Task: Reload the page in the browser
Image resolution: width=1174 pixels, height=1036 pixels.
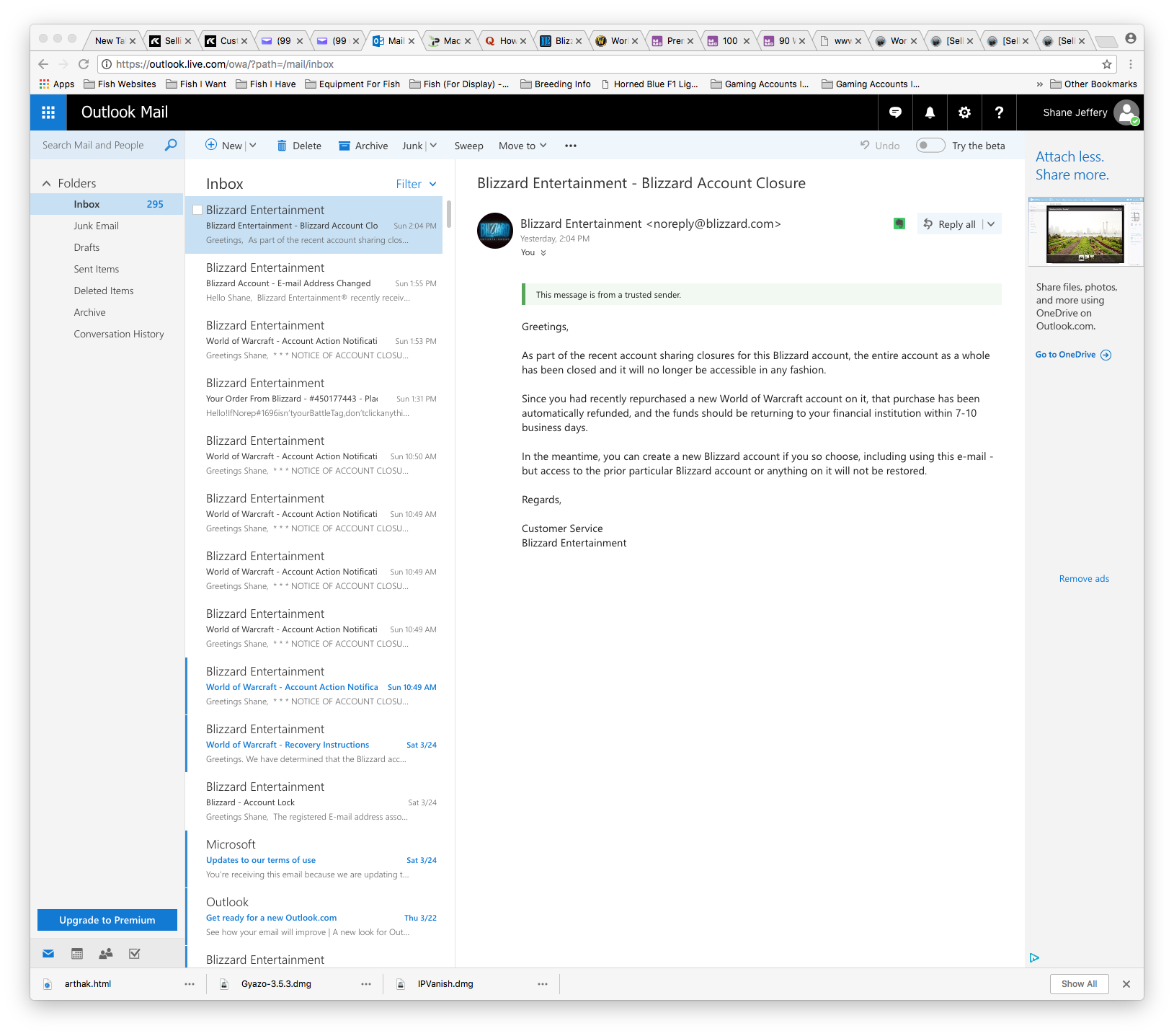Action: pos(84,64)
